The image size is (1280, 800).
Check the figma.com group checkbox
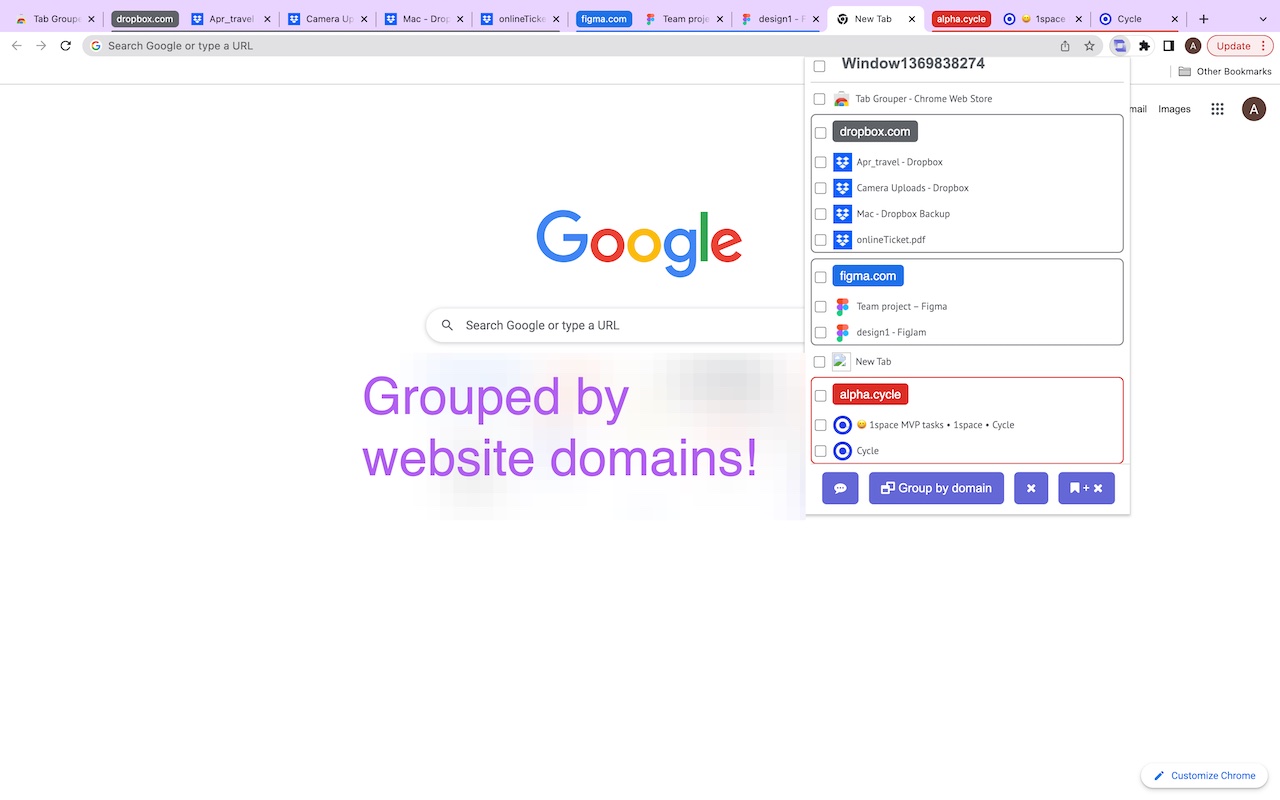tap(820, 277)
